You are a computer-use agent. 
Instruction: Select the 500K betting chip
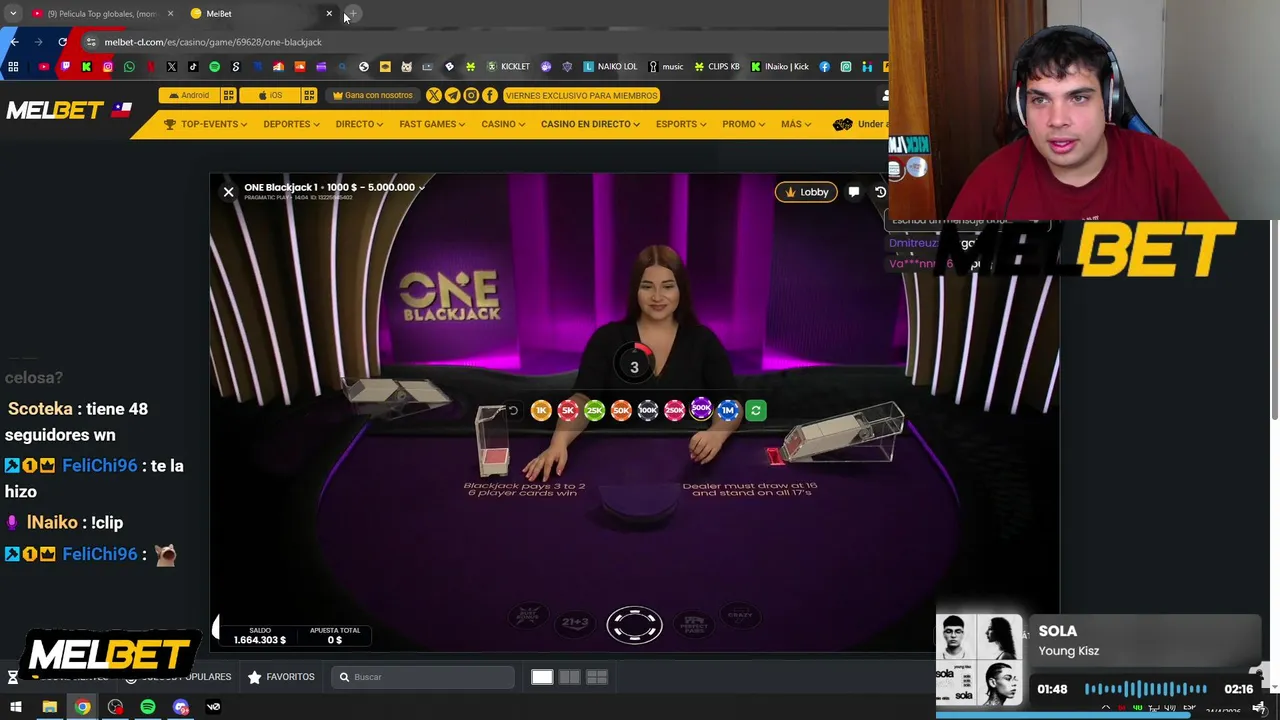click(701, 407)
